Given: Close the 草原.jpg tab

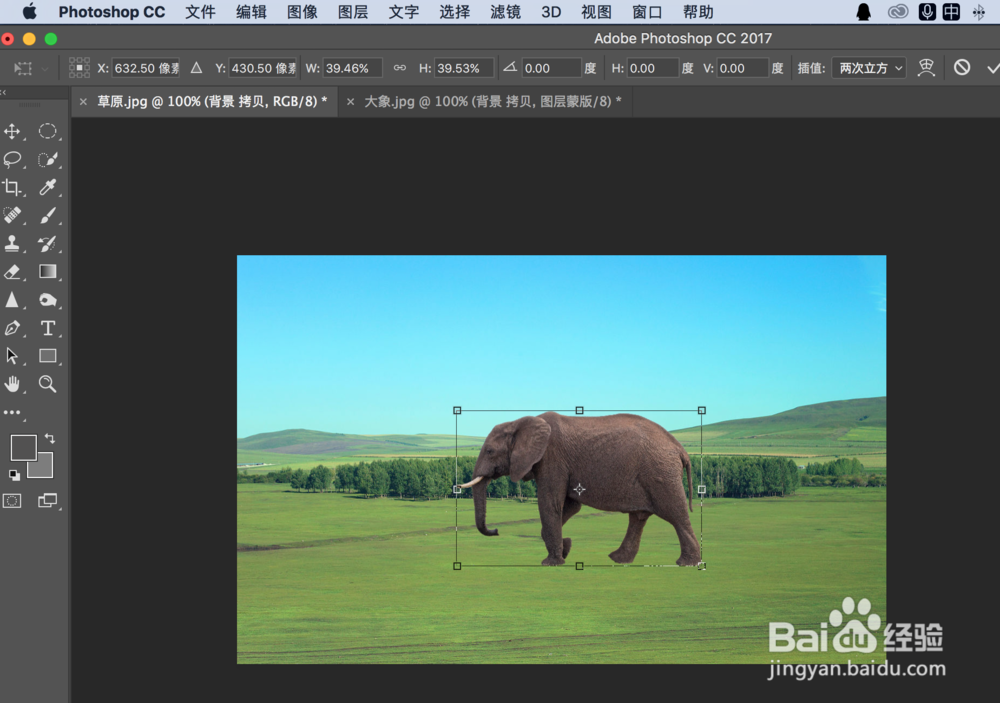Looking at the screenshot, I should point(83,101).
